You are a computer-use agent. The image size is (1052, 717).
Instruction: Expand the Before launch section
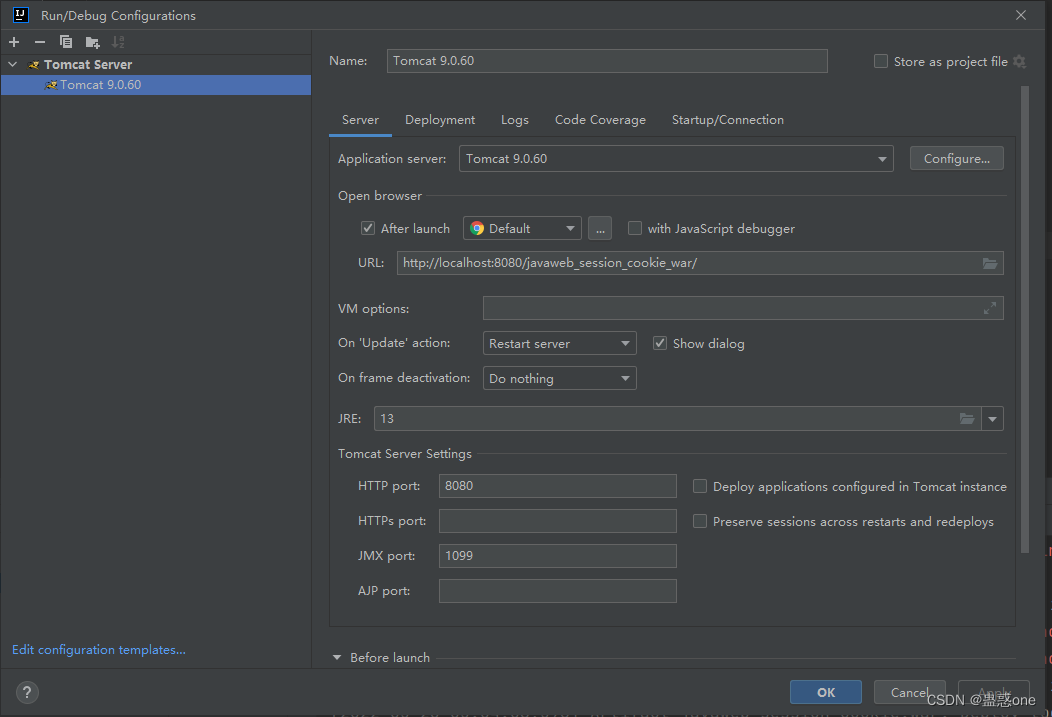(x=338, y=658)
